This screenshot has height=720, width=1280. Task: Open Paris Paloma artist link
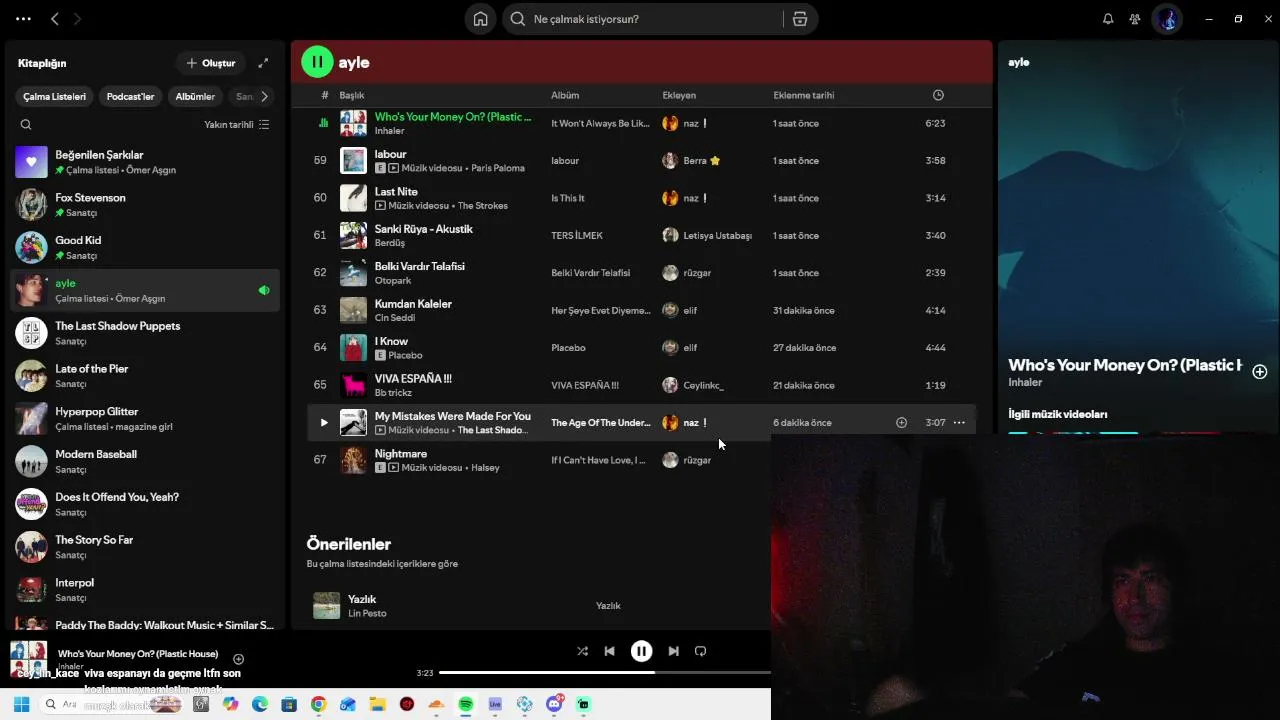point(498,168)
